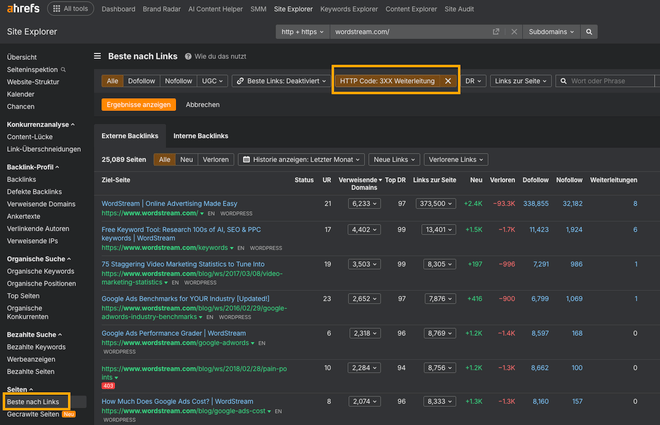
Task: Open Organische Keywords in sidebar
Action: pos(40,271)
